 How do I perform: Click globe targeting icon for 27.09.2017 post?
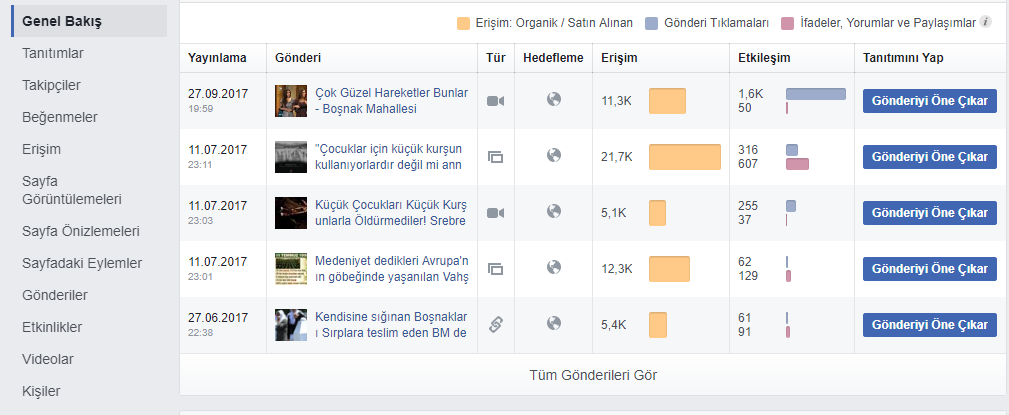pyautogui.click(x=553, y=99)
